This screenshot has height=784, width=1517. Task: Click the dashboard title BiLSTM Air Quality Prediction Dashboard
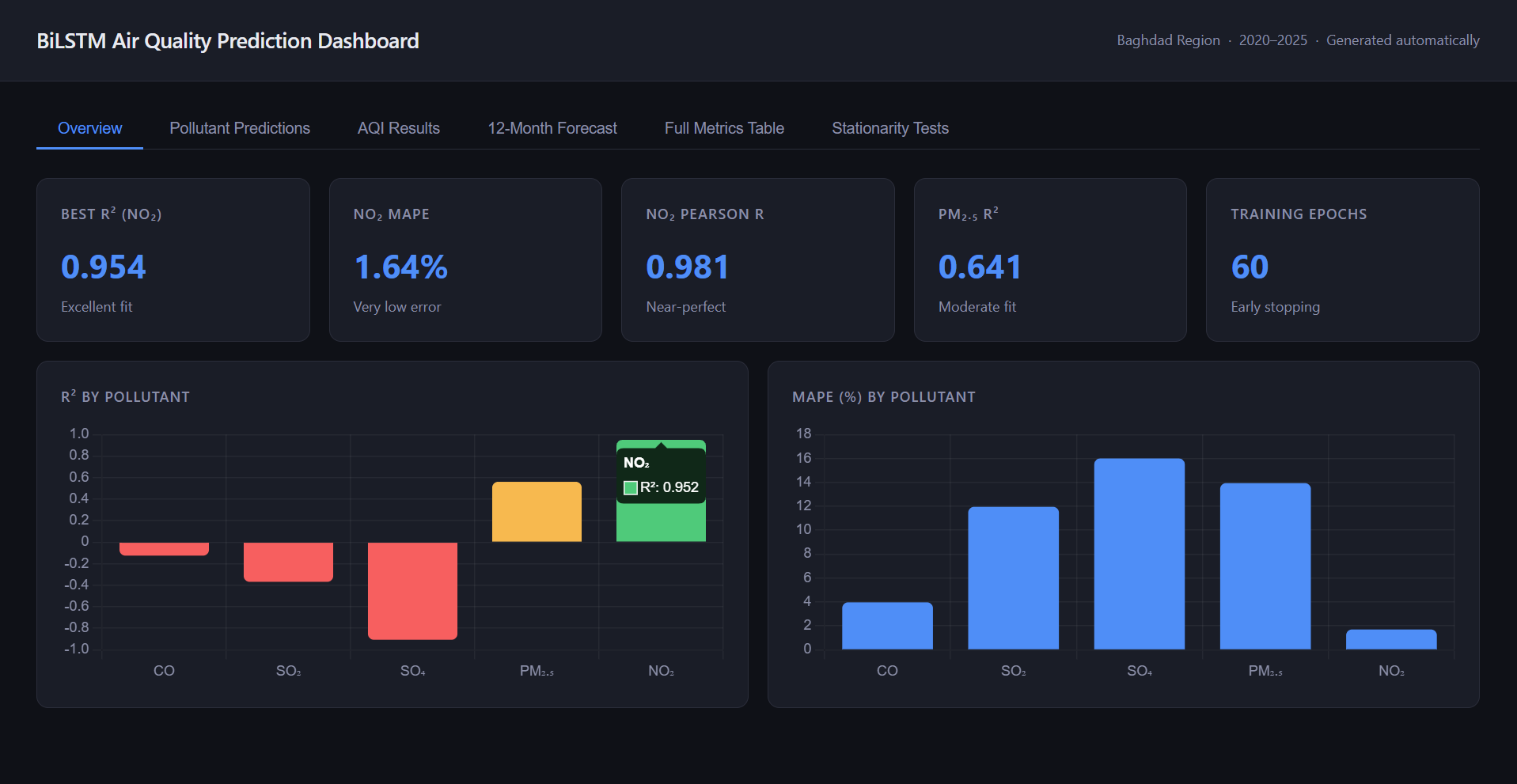[x=228, y=41]
